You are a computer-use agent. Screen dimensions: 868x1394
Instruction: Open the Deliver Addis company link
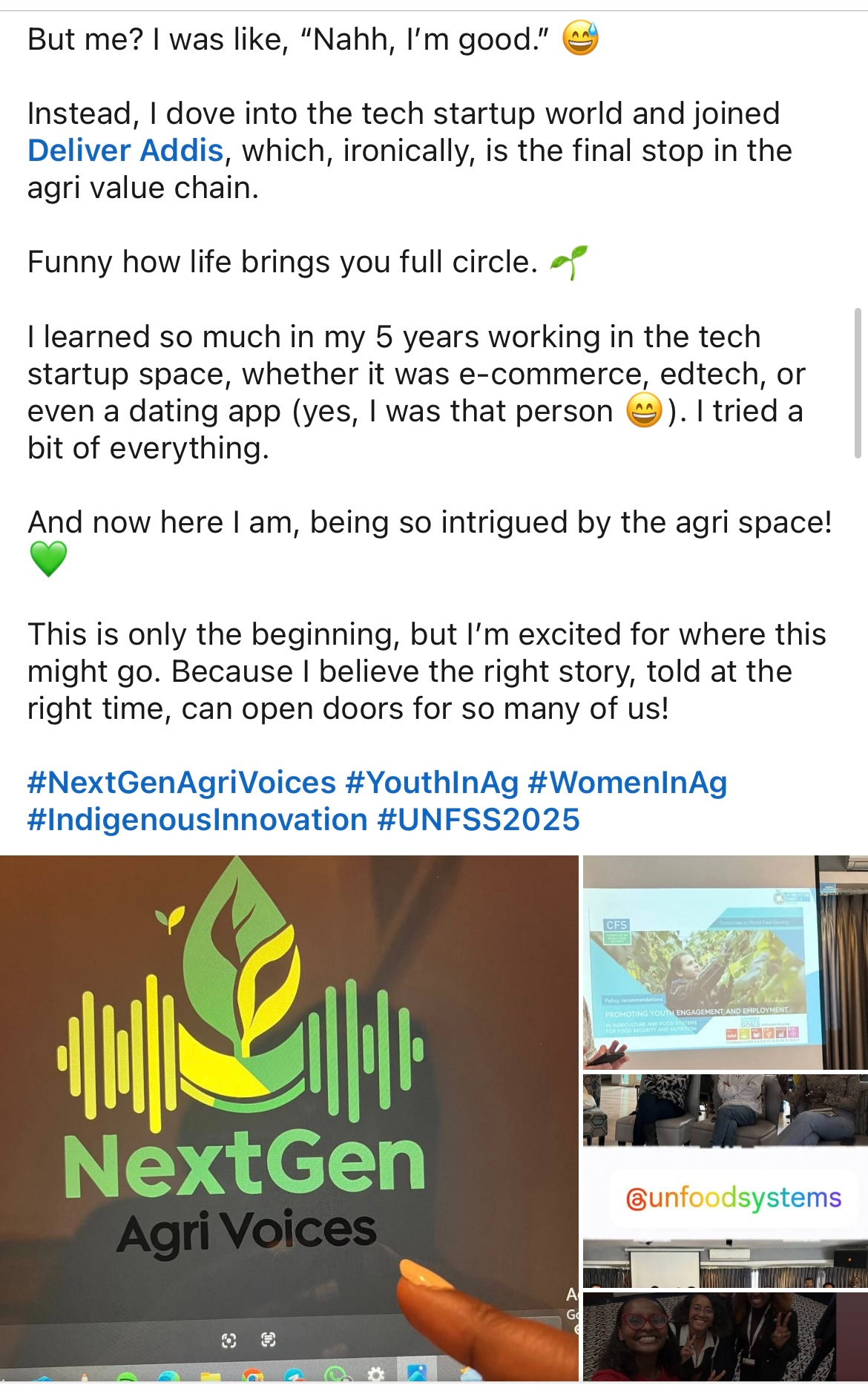[125, 151]
